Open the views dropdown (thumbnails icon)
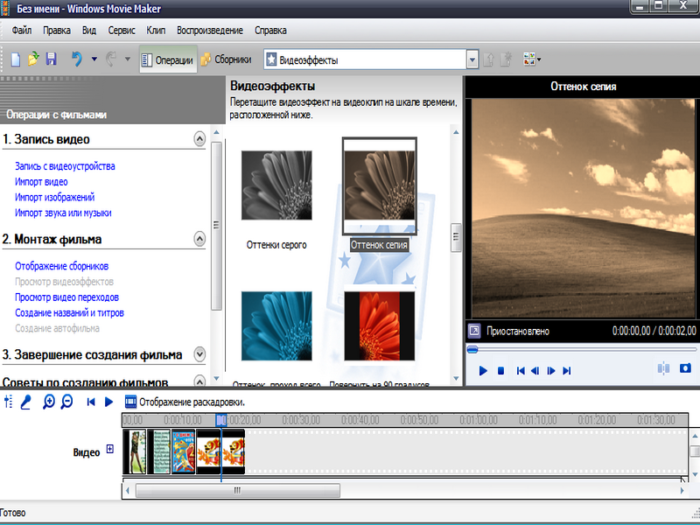 coord(532,59)
